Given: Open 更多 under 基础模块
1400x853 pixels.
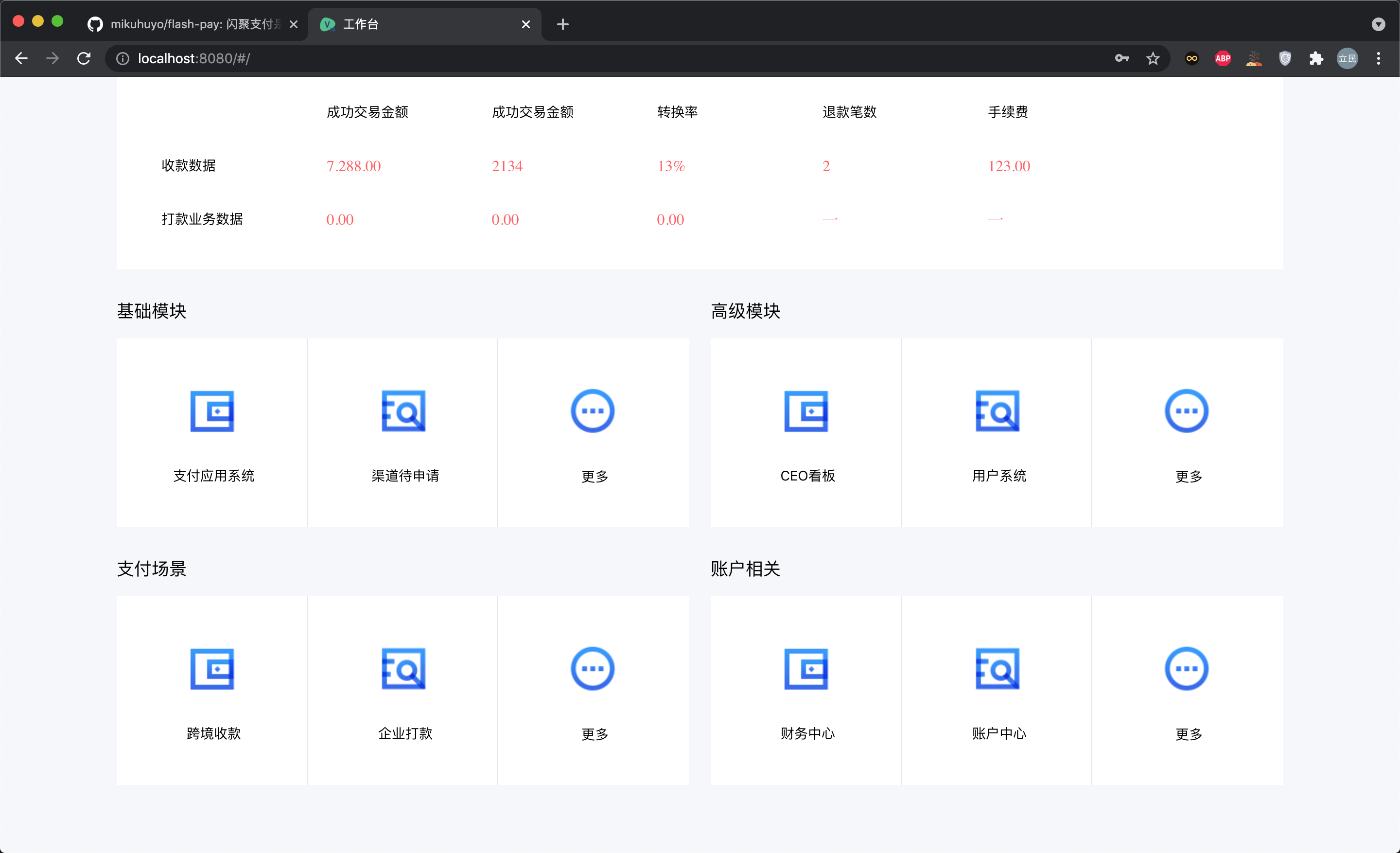Looking at the screenshot, I should coord(593,411).
